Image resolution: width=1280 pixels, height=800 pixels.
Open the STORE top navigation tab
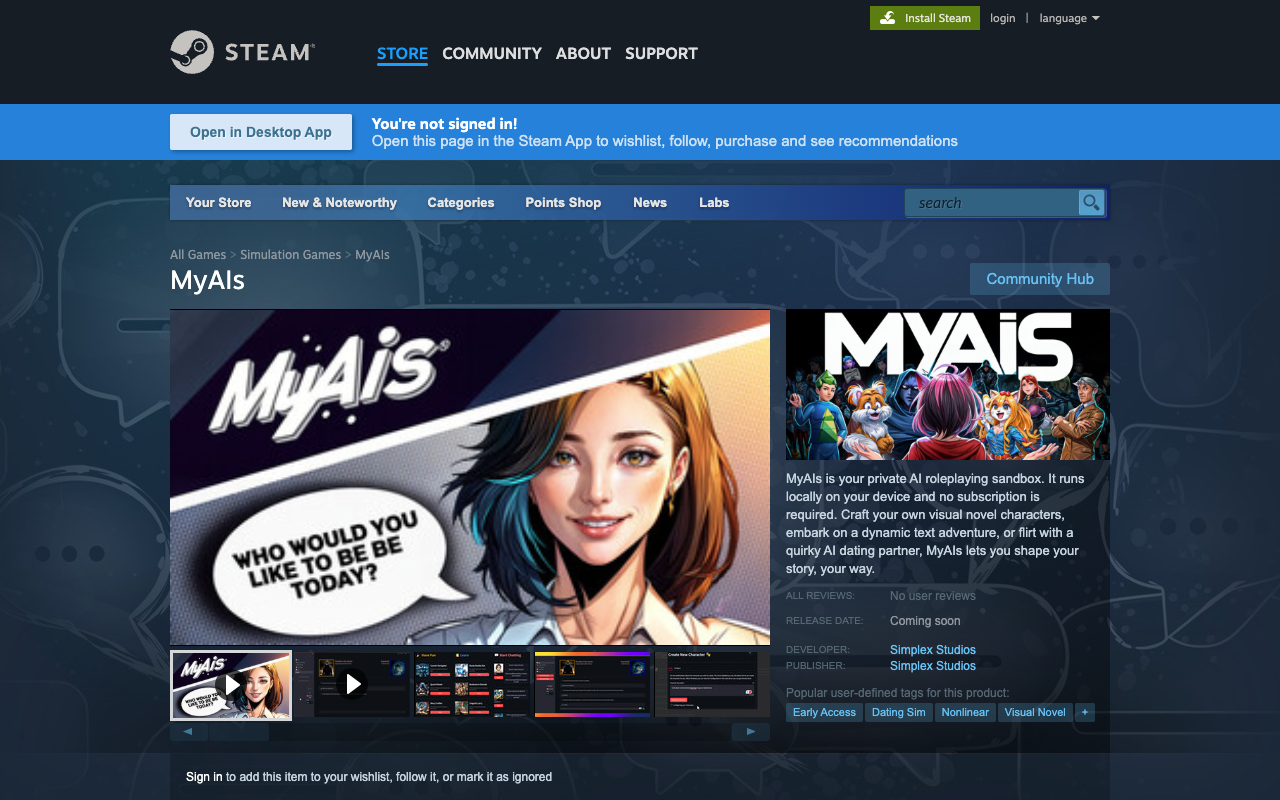402,53
